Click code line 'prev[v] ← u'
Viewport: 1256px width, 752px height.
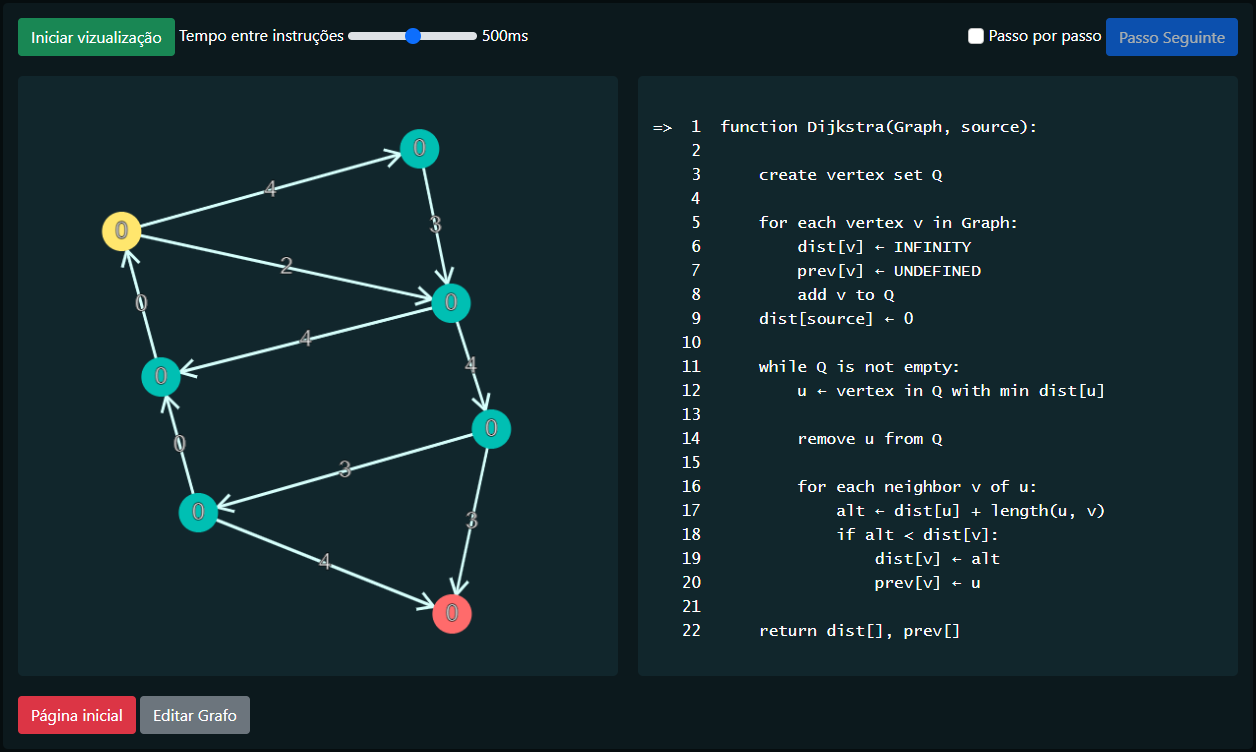pyautogui.click(x=927, y=583)
